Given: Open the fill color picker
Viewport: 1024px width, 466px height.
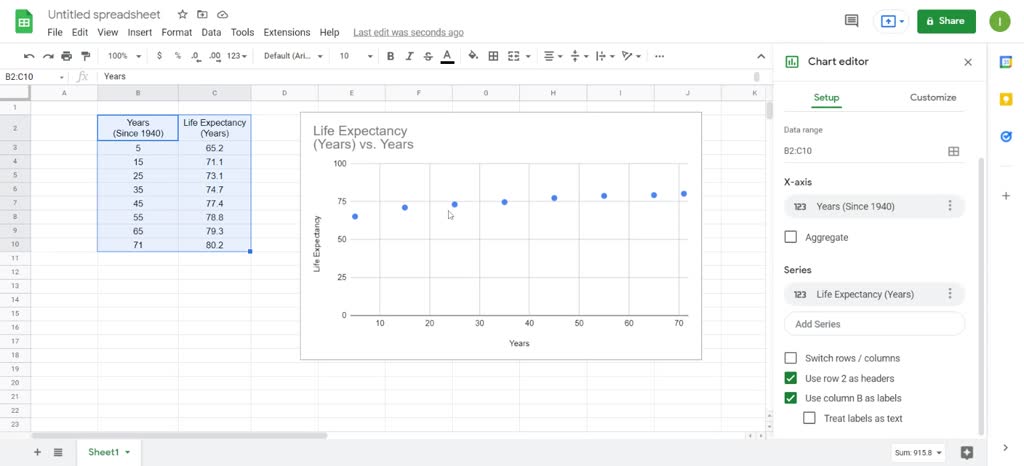Looking at the screenshot, I should tap(472, 56).
